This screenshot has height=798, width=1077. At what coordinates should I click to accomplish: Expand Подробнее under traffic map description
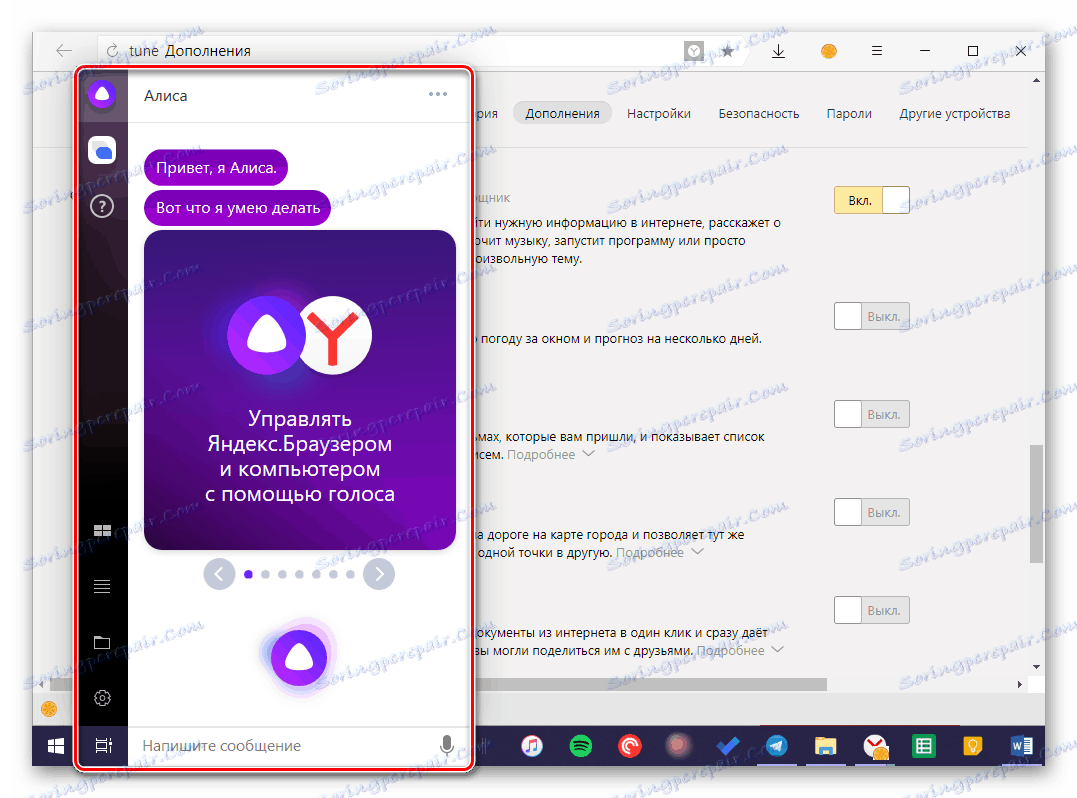tap(659, 553)
